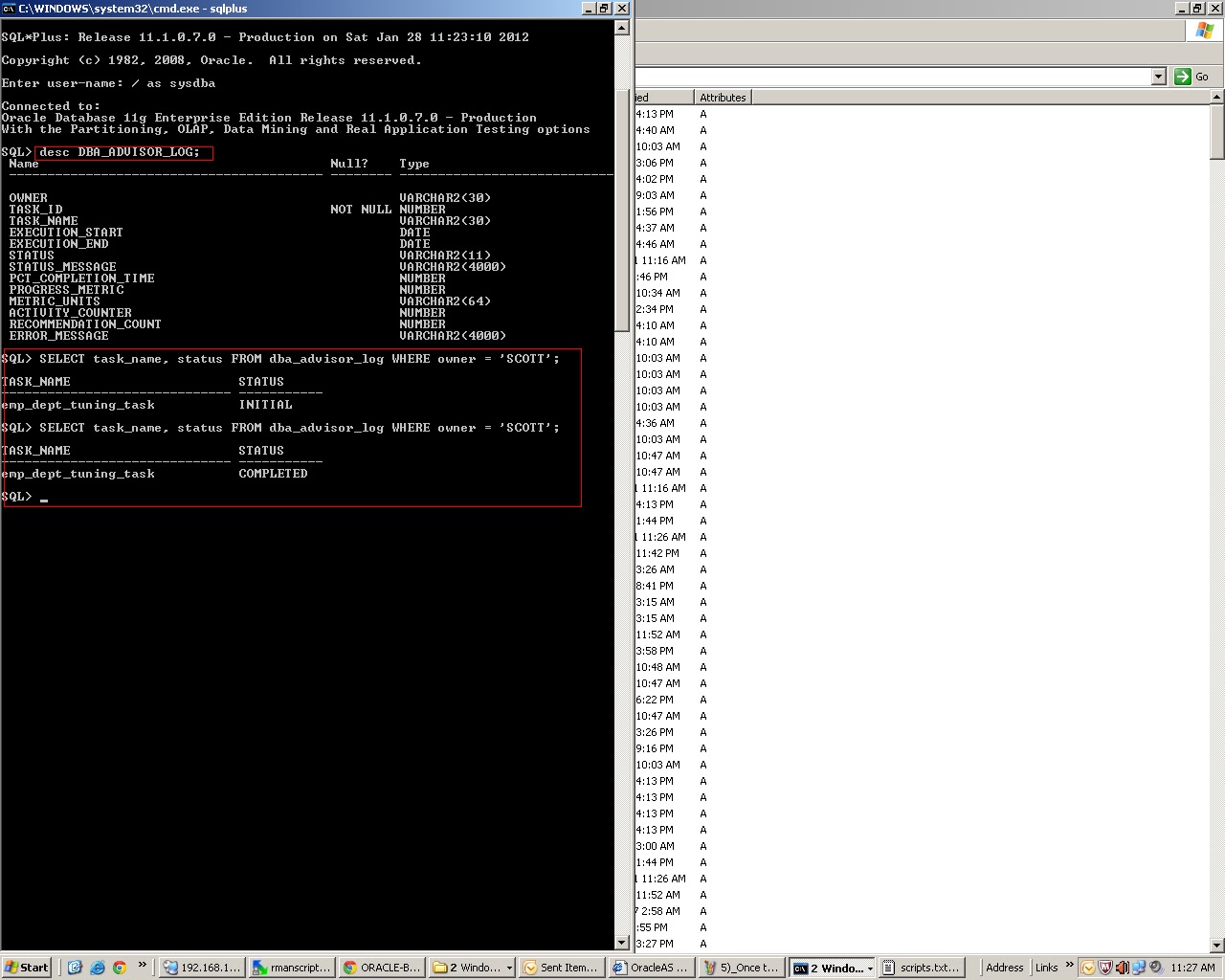The height and width of the screenshot is (980, 1225).
Task: Click the Show Desktop icon in Quick Launch
Action: [75, 968]
